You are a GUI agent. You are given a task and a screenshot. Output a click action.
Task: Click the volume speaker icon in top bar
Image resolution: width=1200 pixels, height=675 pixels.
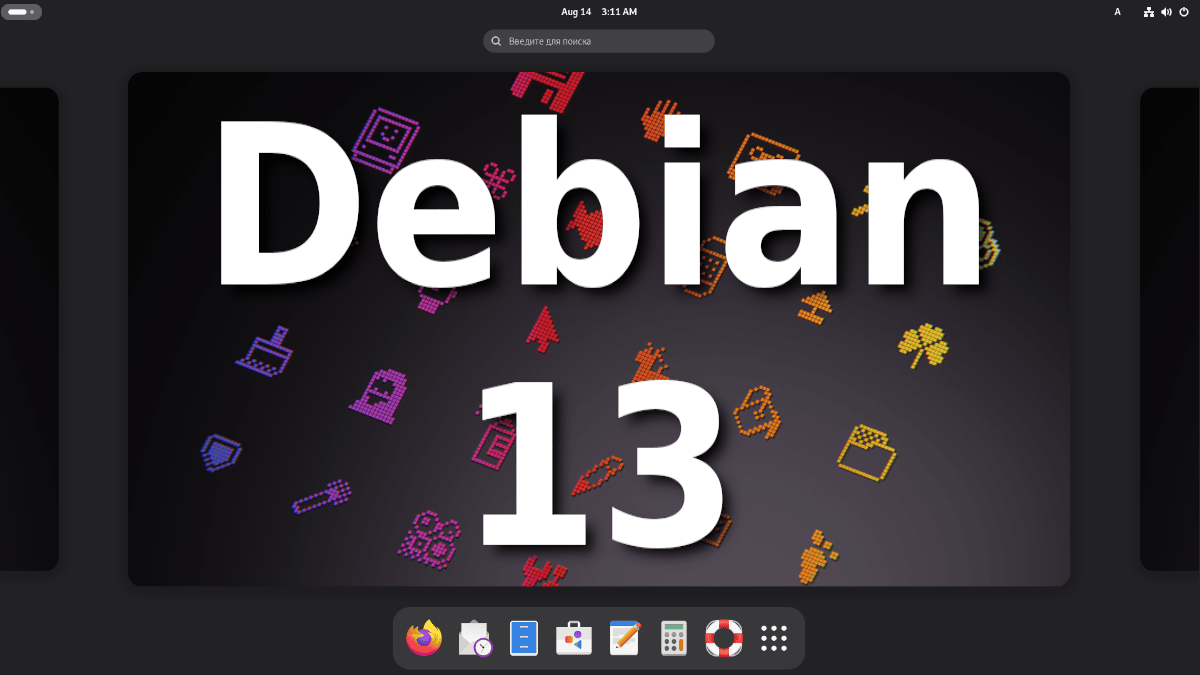(1166, 12)
